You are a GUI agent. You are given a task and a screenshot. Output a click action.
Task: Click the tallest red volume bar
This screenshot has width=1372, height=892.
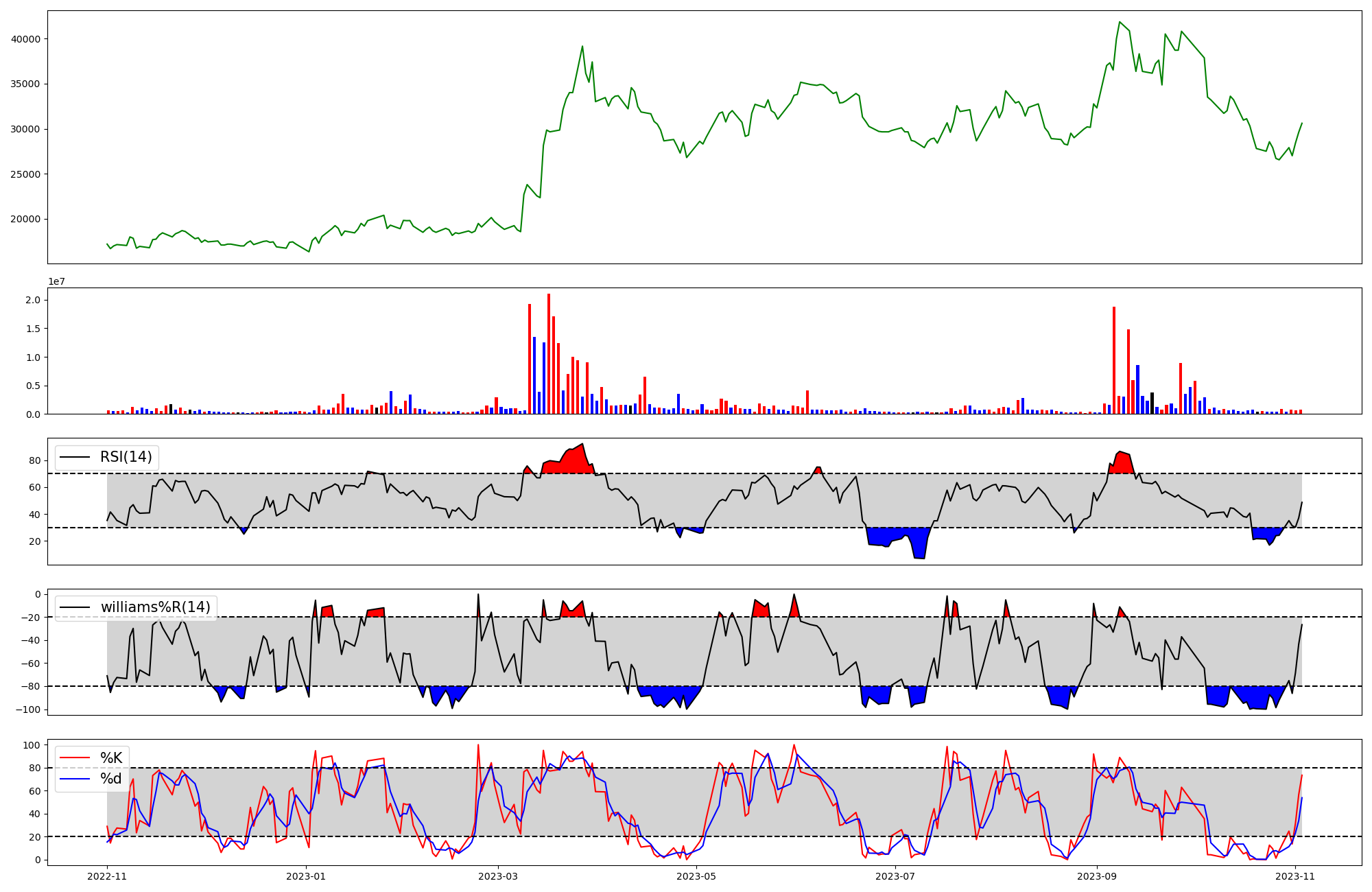click(x=549, y=353)
